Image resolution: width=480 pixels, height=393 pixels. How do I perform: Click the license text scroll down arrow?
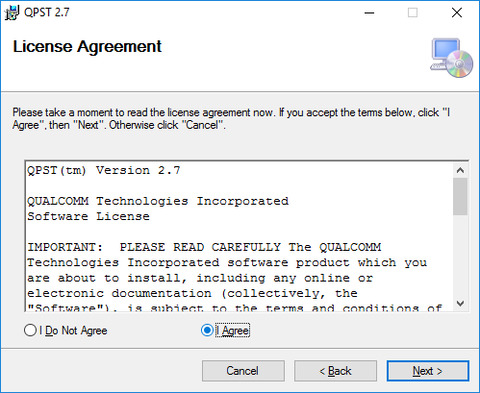(460, 303)
